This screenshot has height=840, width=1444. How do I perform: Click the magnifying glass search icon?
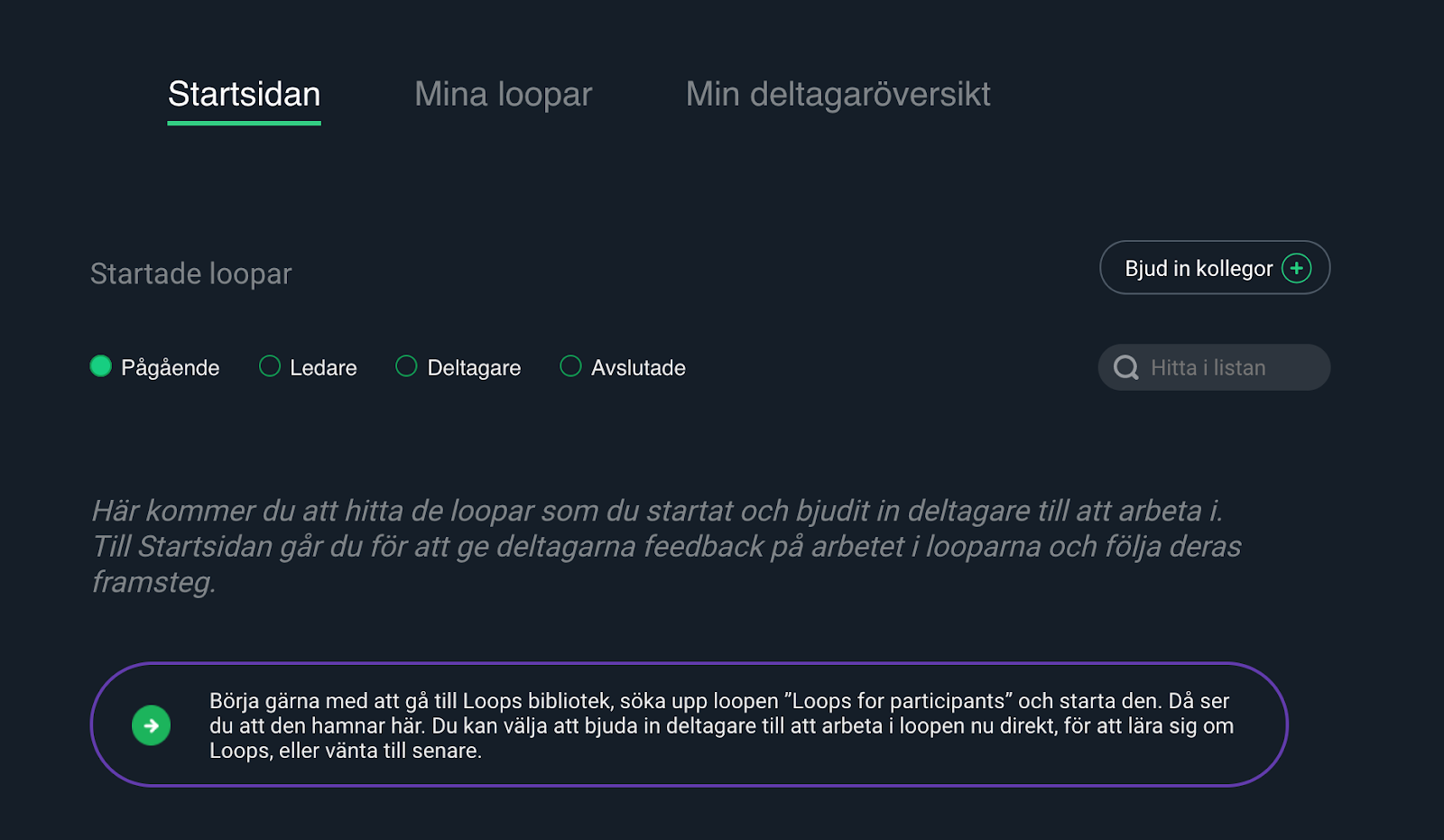point(1125,367)
